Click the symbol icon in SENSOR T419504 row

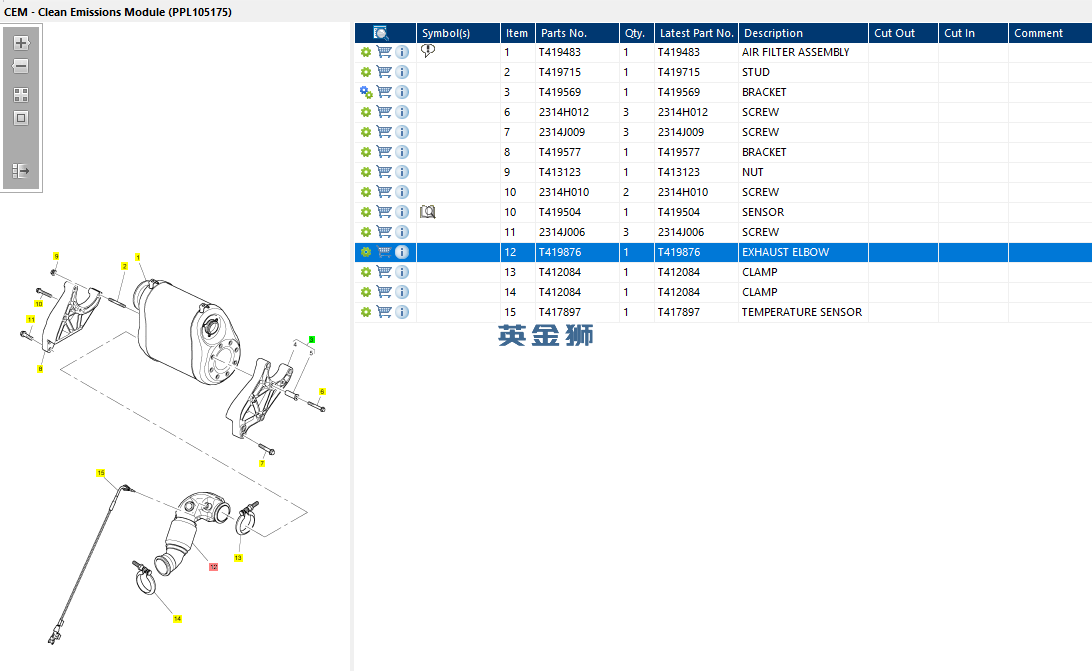click(428, 212)
